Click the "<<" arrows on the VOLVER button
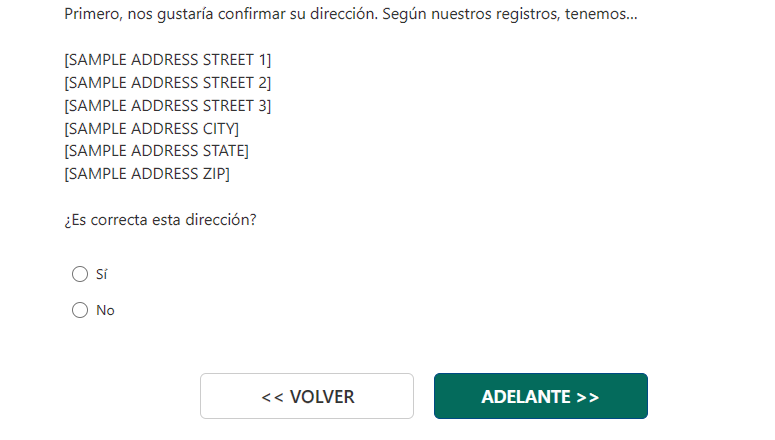The height and width of the screenshot is (440, 775). (x=272, y=397)
